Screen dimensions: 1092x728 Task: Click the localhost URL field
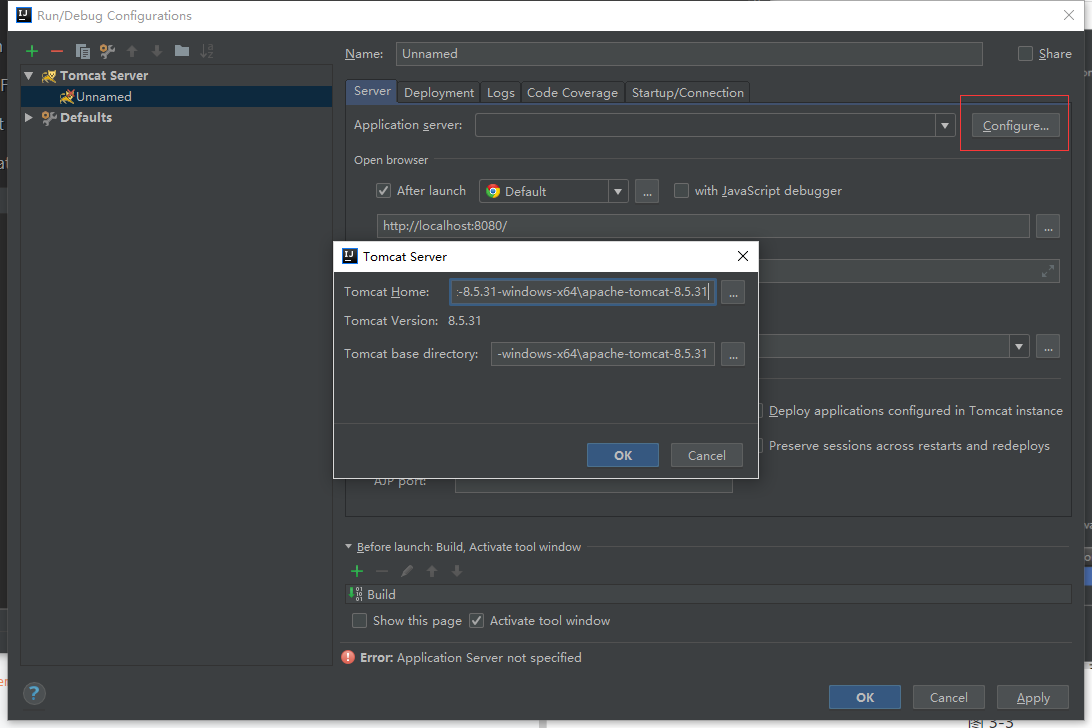(x=703, y=226)
